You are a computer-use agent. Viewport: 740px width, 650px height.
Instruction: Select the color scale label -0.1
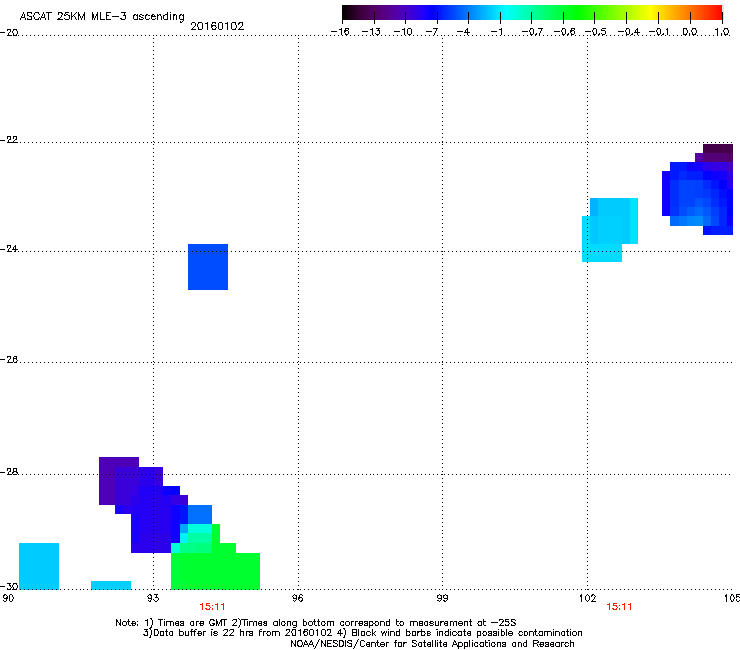coord(660,32)
